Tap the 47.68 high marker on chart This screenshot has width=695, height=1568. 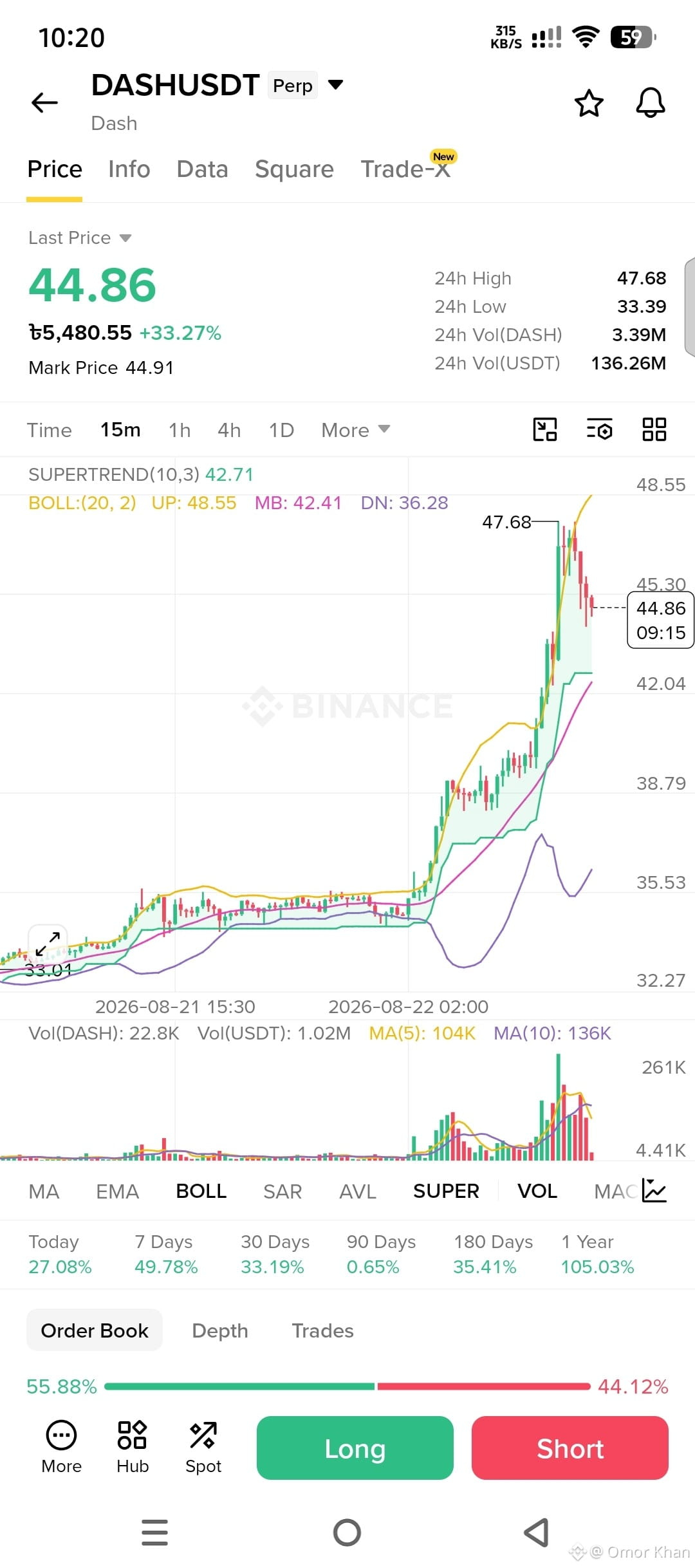(x=507, y=522)
